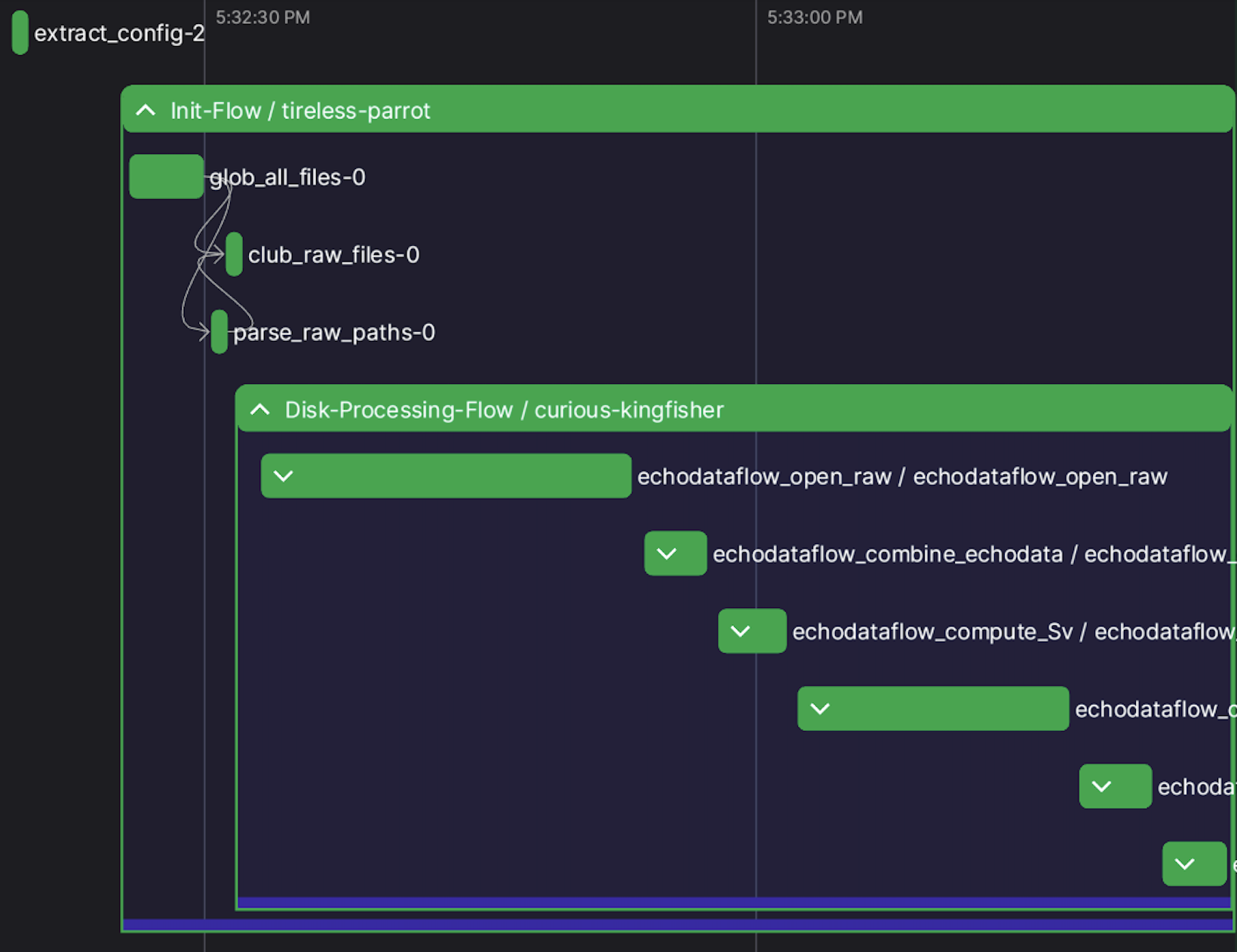This screenshot has height=952, width=1237.
Task: Click the 5:32:30 PM timeline heading
Action: 262,17
